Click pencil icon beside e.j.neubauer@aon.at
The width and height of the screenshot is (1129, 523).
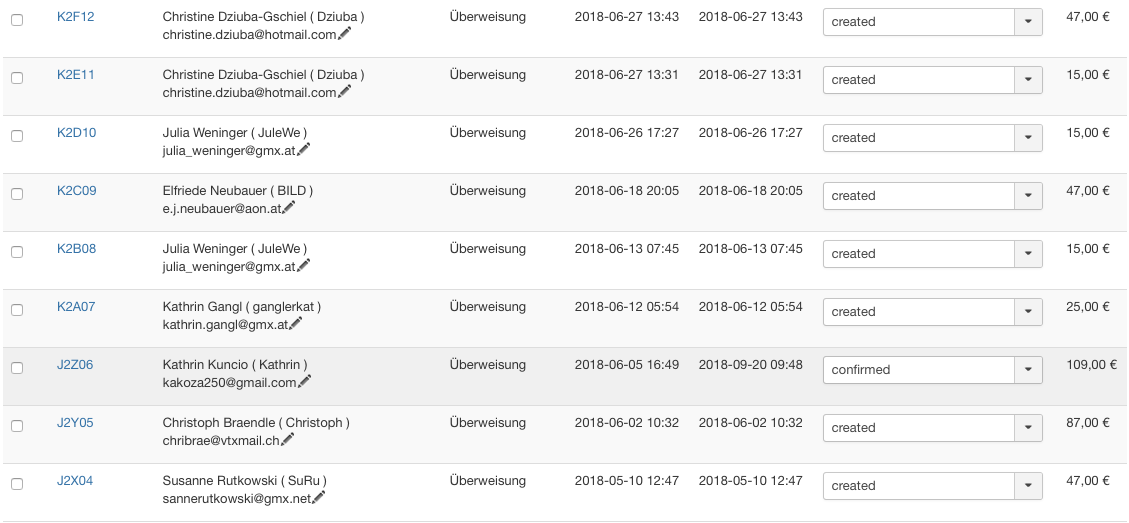coord(289,208)
